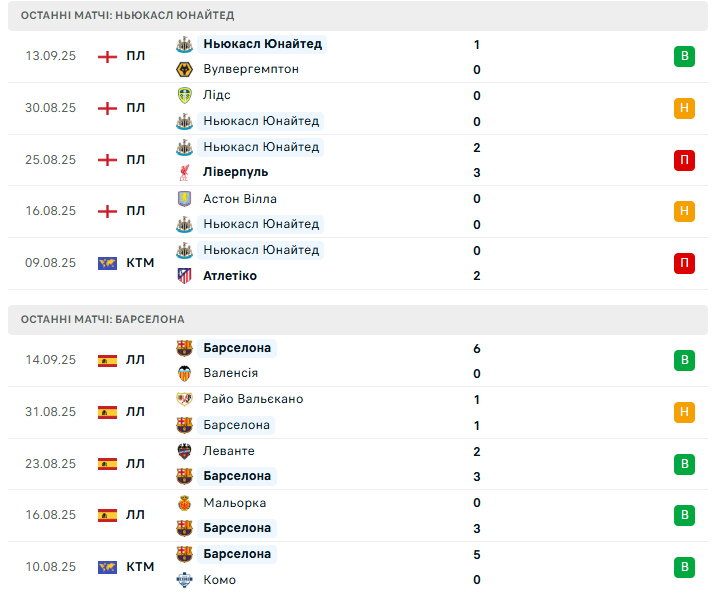Select the Останні матчі: Барселона header
Screen dimensions: 717x596
click(x=358, y=320)
